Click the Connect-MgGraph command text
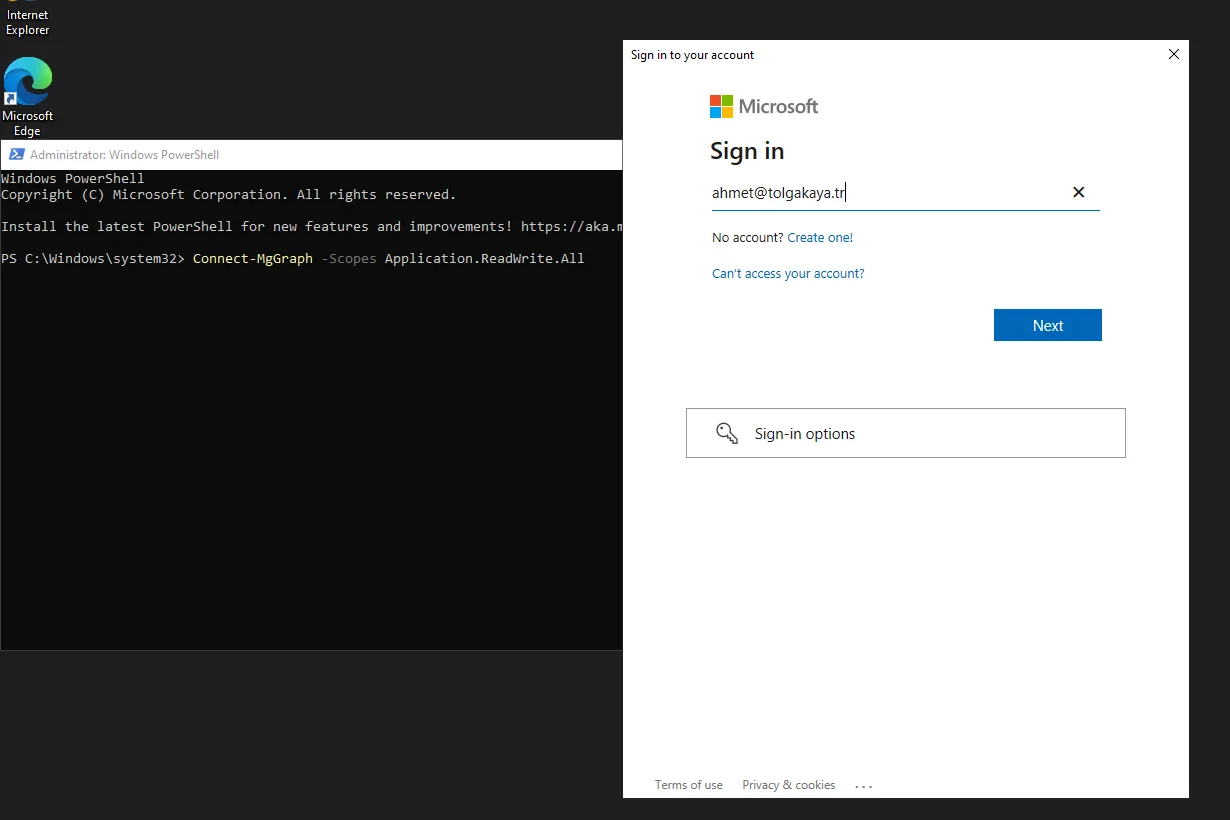Screen dimensions: 1230x820 point(252,259)
